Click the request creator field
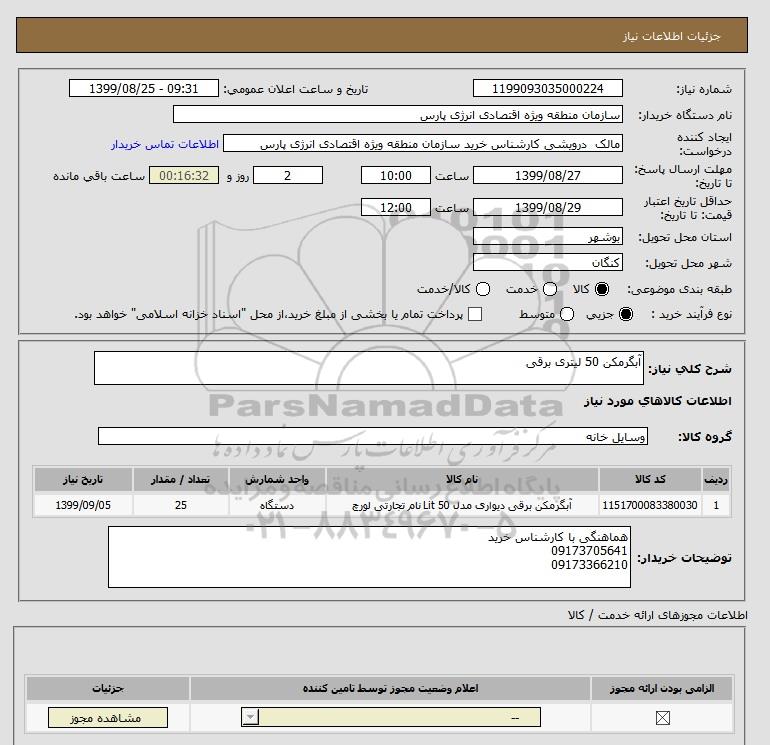The image size is (770, 745). (x=423, y=144)
